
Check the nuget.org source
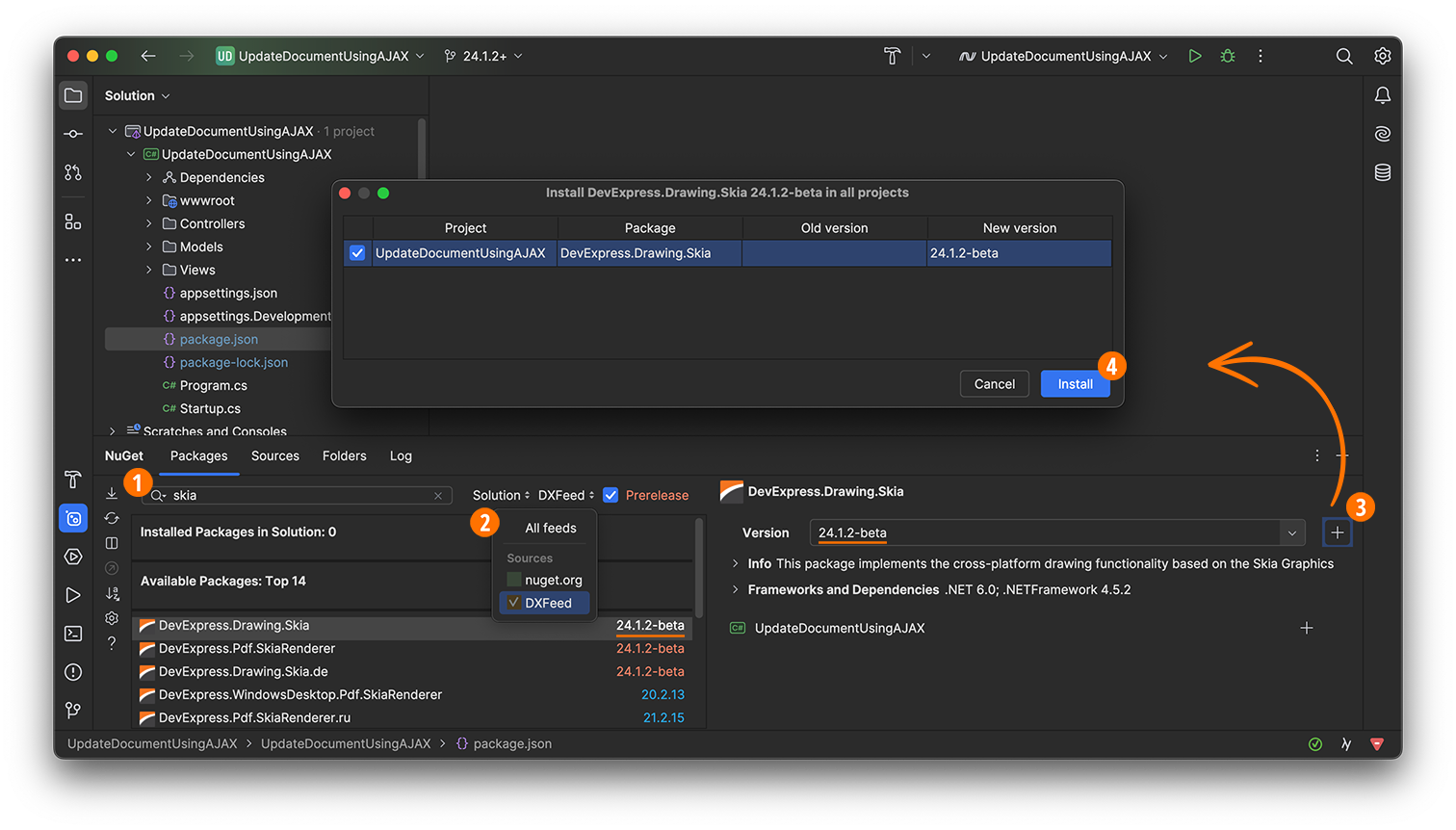point(514,580)
